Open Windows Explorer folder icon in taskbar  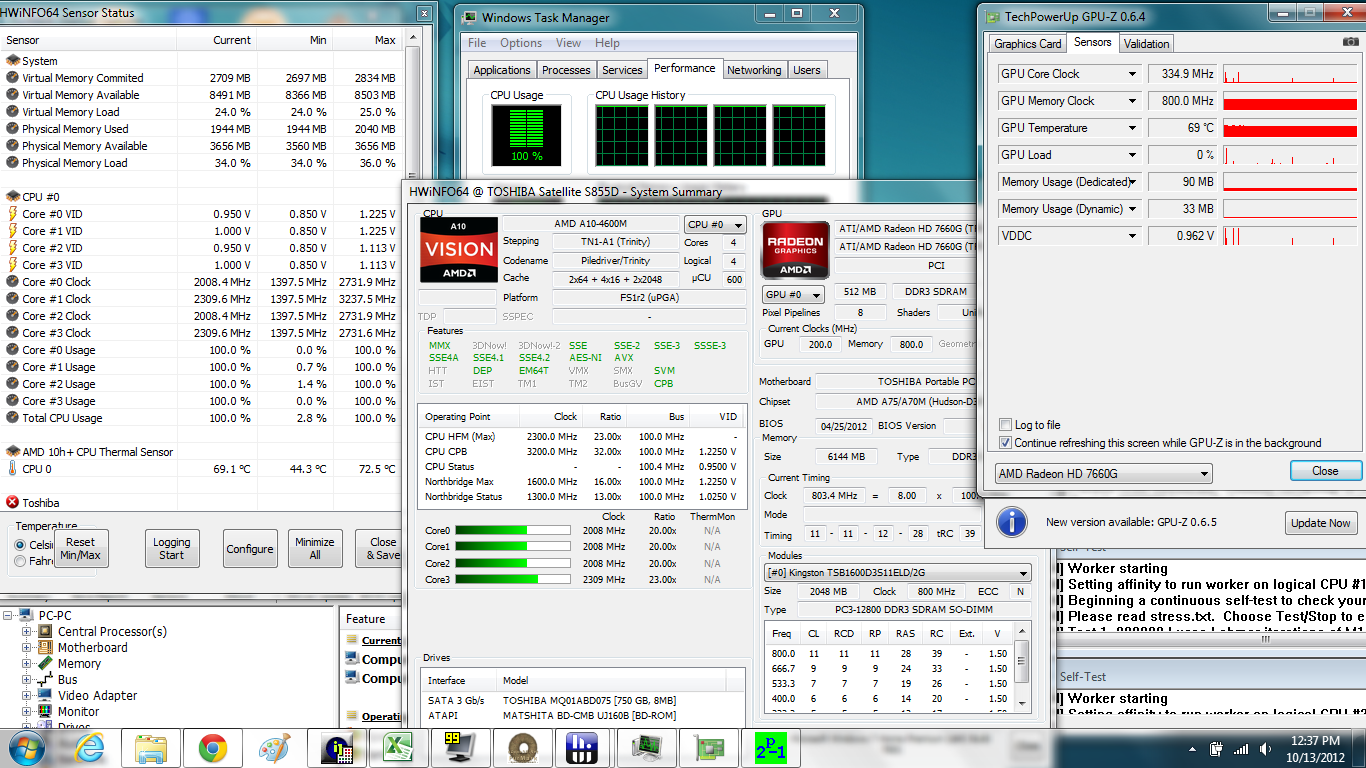tap(152, 748)
